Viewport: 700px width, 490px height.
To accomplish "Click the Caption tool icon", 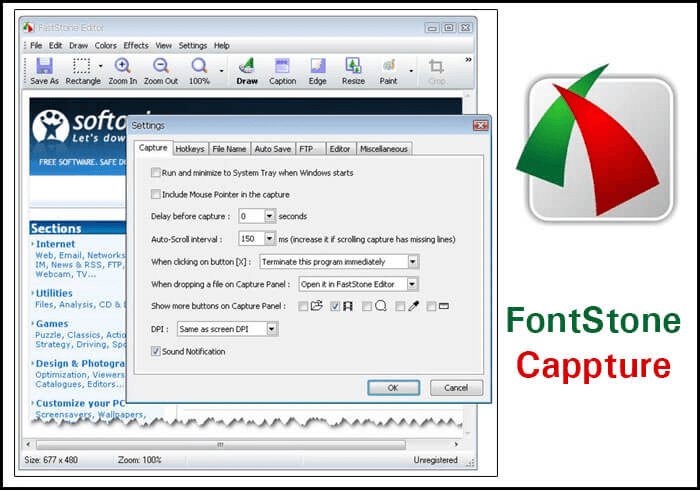I will [282, 66].
